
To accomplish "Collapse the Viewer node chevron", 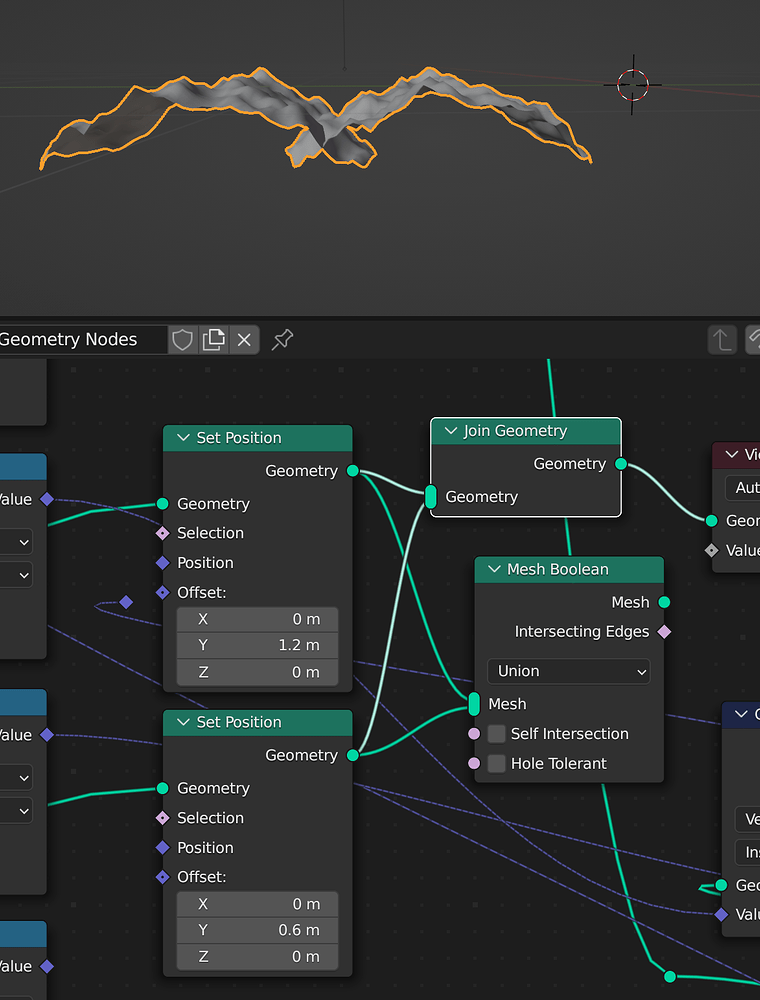I will coord(732,454).
